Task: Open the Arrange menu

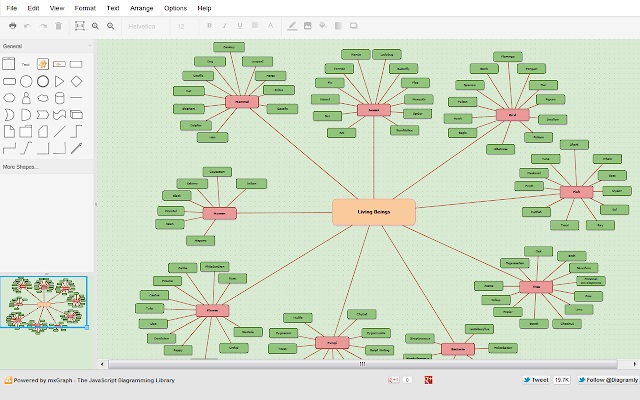Action: click(x=141, y=8)
